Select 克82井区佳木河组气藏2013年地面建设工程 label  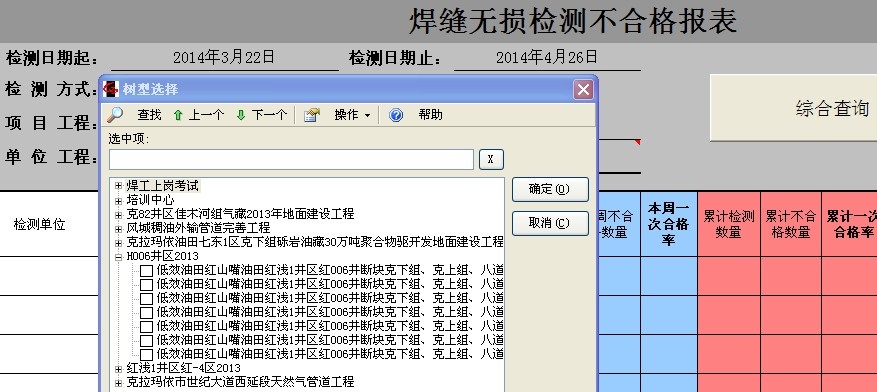coord(240,214)
